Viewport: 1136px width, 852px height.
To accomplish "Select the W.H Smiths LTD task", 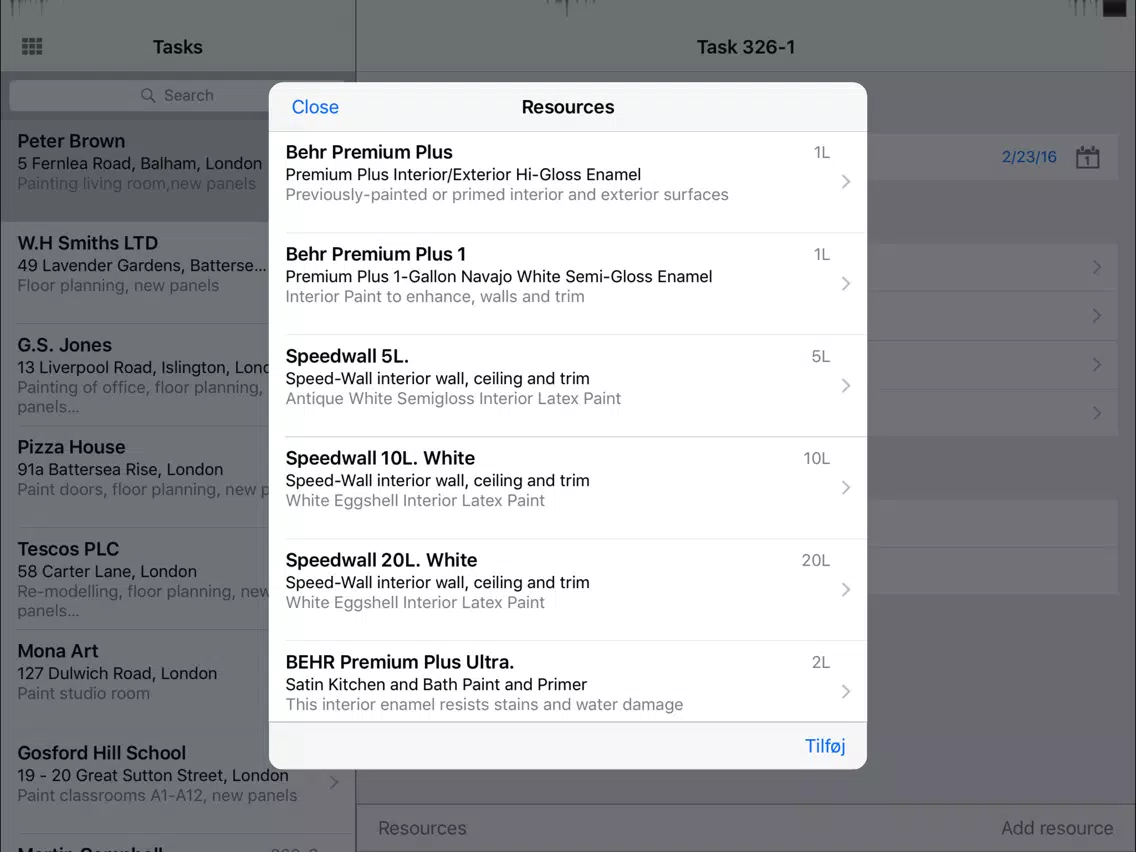I will (x=135, y=273).
